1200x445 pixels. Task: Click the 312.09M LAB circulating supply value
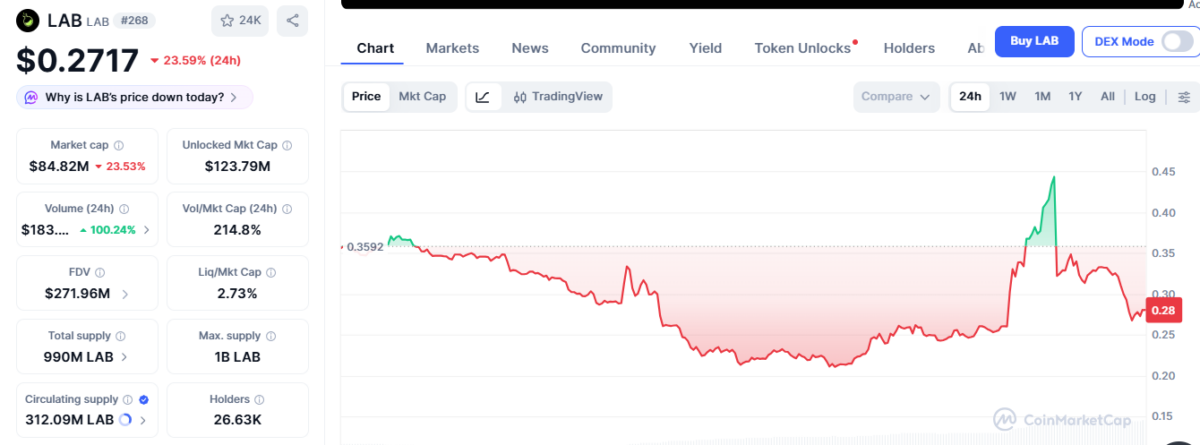click(68, 420)
